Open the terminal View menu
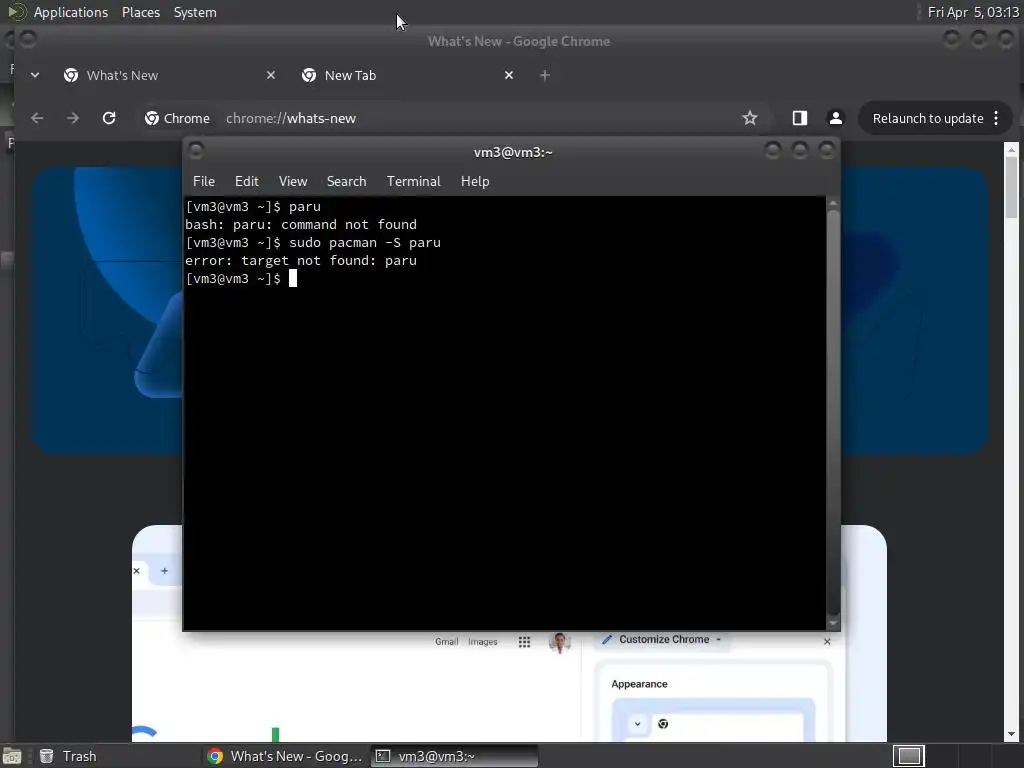The width and height of the screenshot is (1024, 768). (x=293, y=182)
